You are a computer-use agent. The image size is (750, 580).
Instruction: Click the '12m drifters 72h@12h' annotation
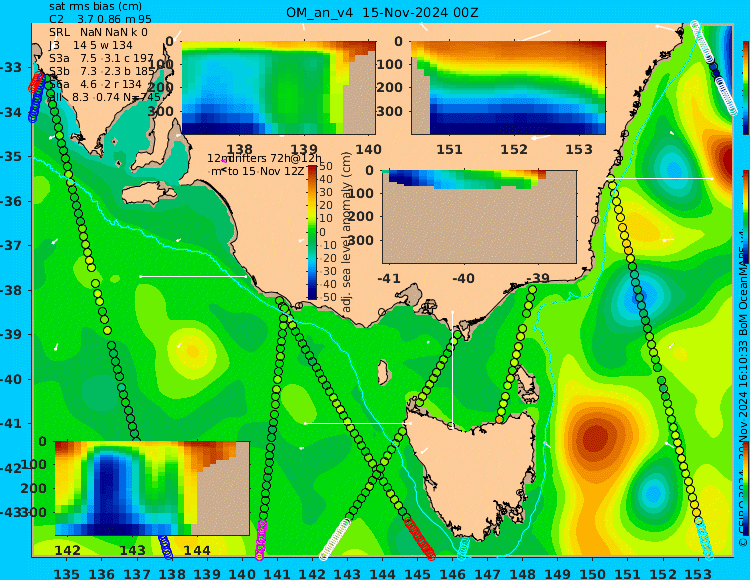(265, 158)
